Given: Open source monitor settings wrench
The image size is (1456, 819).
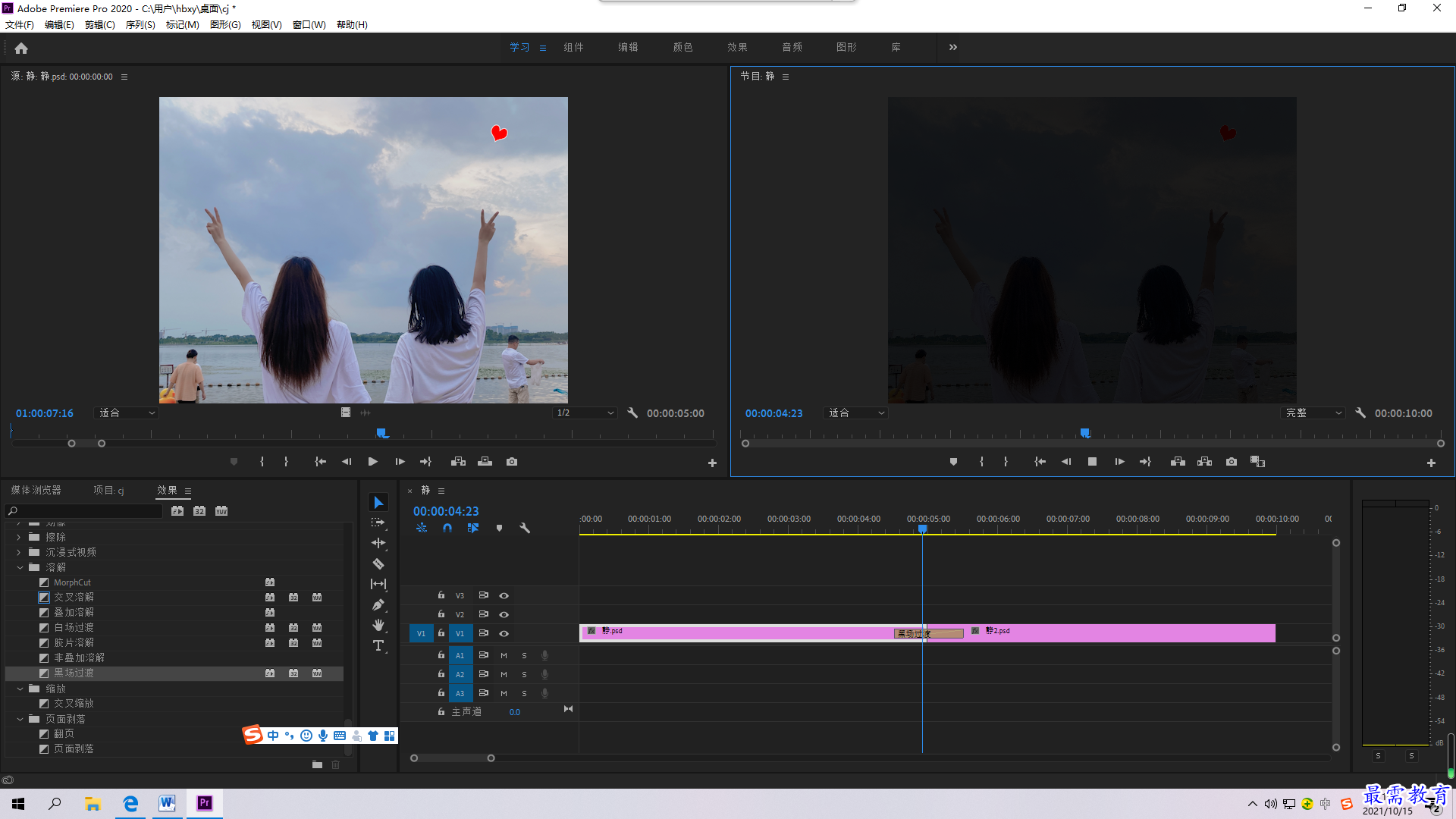Looking at the screenshot, I should point(632,413).
